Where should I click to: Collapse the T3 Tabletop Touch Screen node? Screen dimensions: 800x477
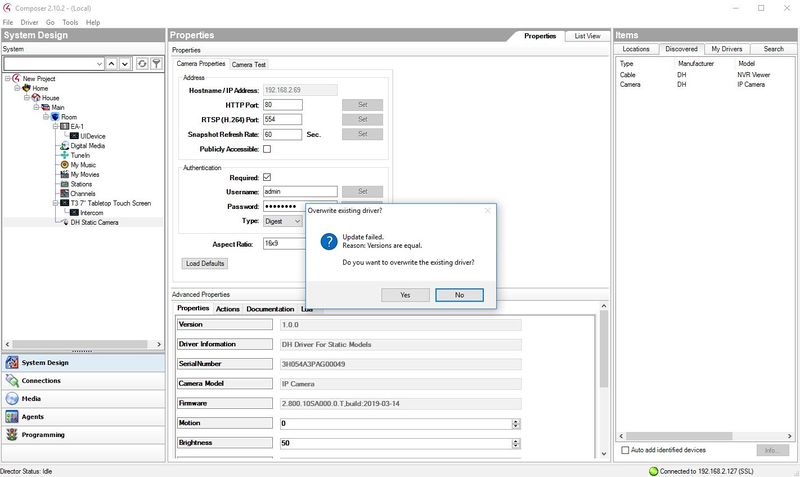coord(56,203)
